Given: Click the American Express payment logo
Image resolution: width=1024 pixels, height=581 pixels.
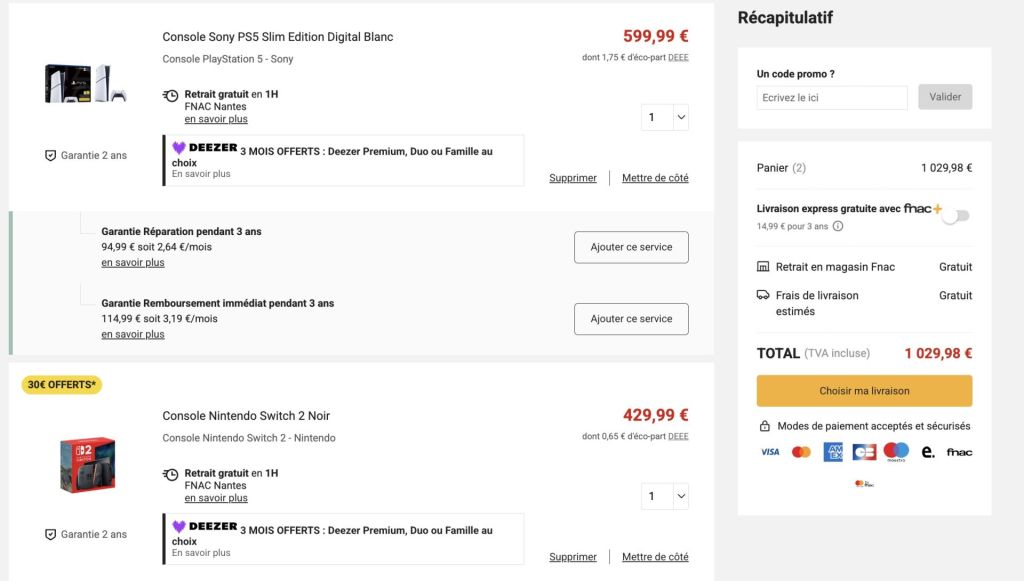Looking at the screenshot, I should point(833,452).
